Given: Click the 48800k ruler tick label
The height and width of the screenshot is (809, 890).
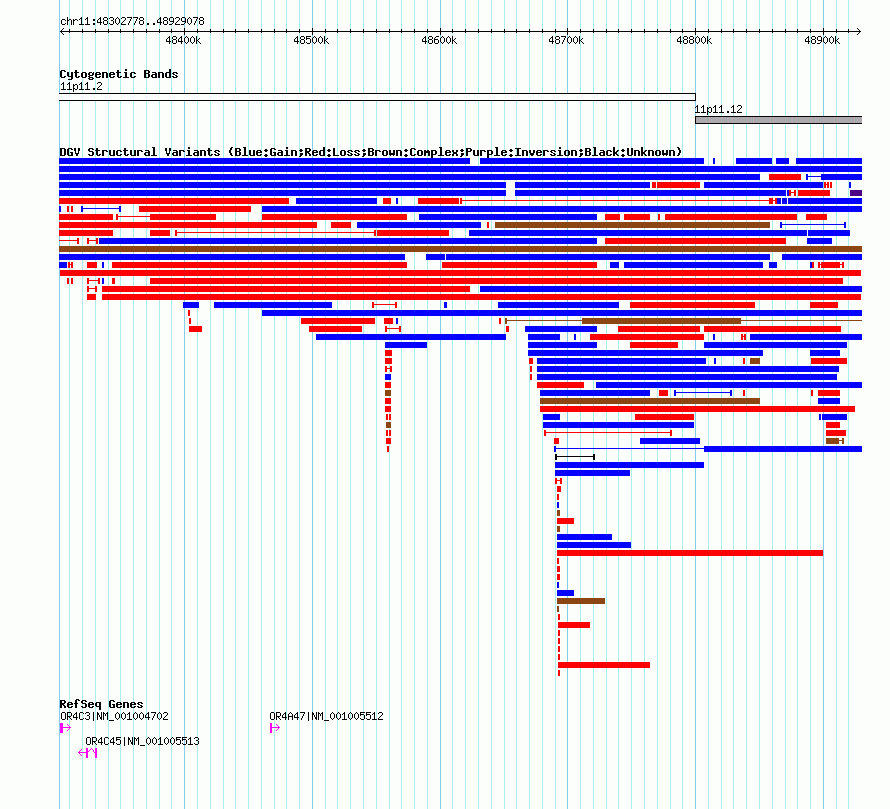Looking at the screenshot, I should (x=694, y=40).
